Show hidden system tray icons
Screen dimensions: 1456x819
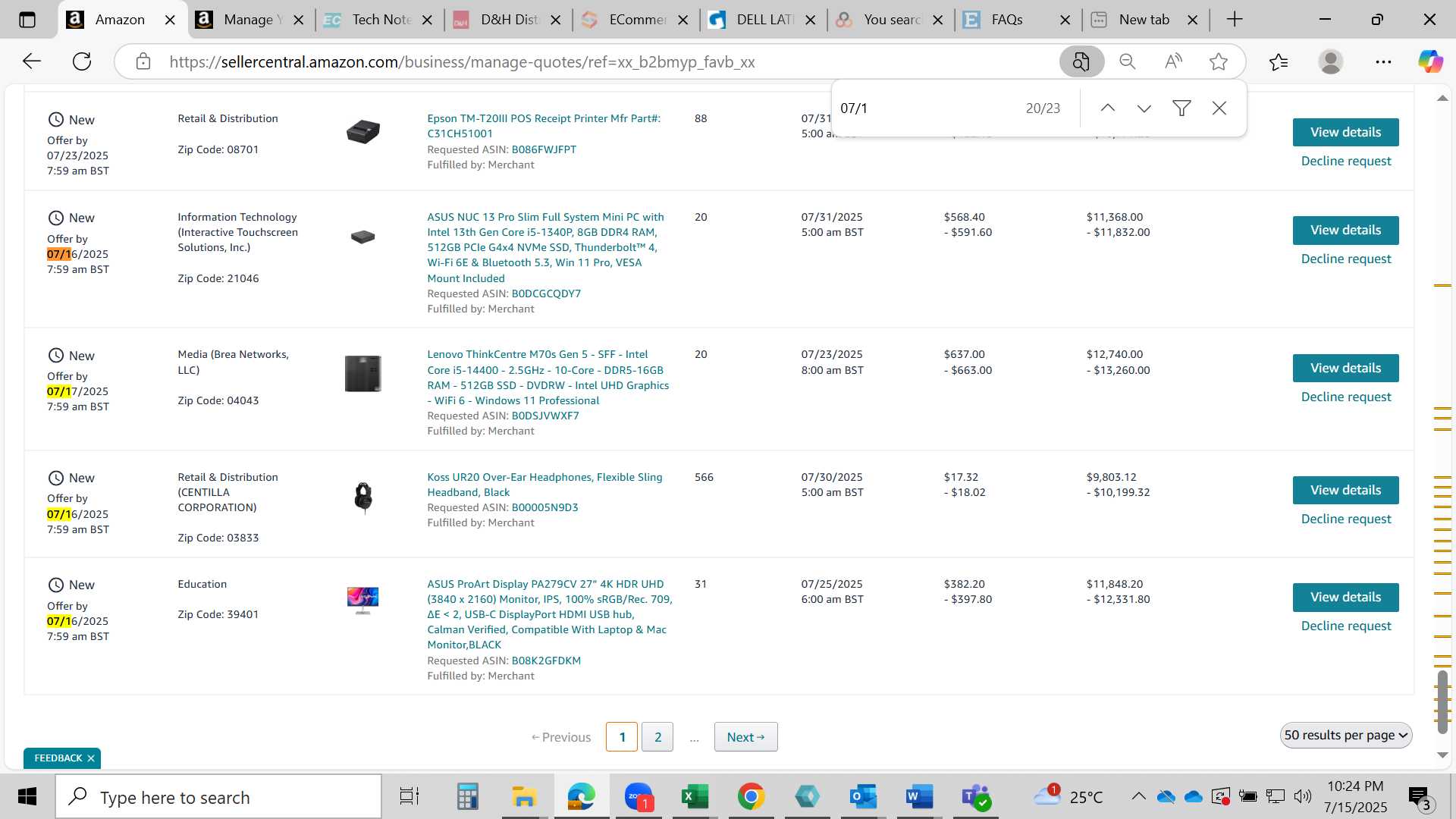click(1138, 796)
